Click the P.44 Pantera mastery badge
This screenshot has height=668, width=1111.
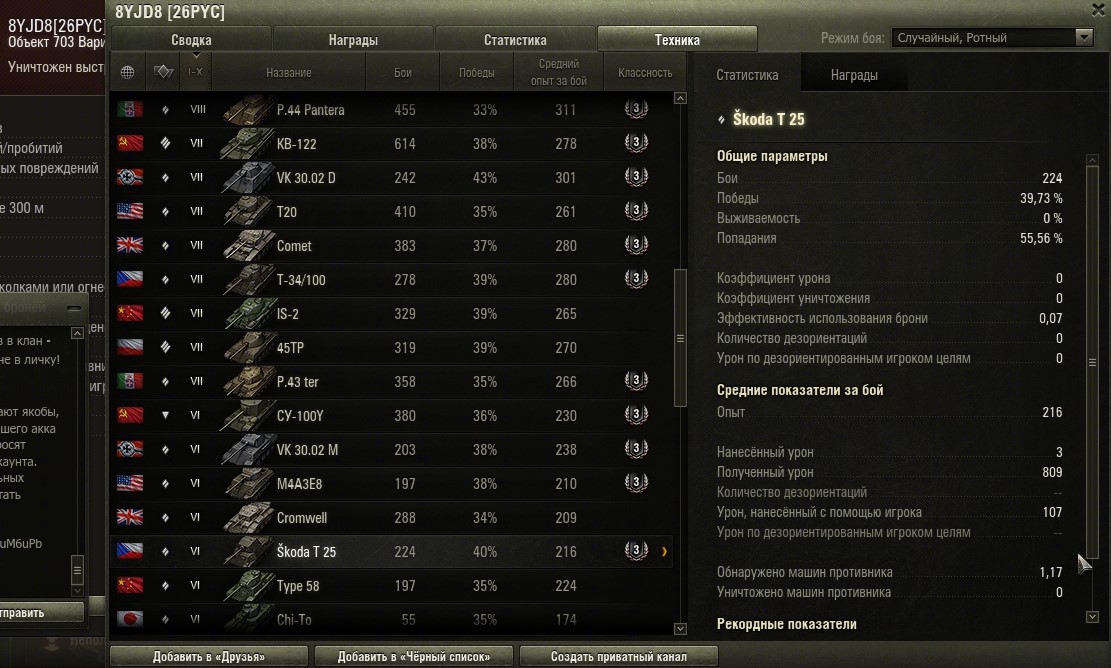click(x=636, y=109)
